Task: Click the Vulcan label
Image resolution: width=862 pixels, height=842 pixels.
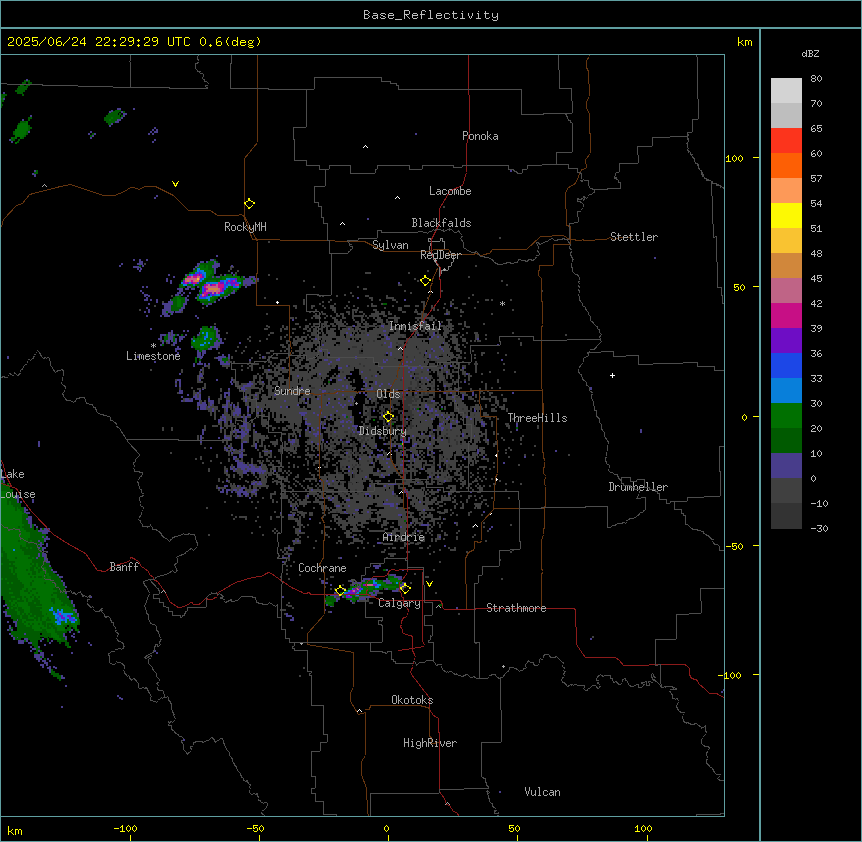Action: 542,792
